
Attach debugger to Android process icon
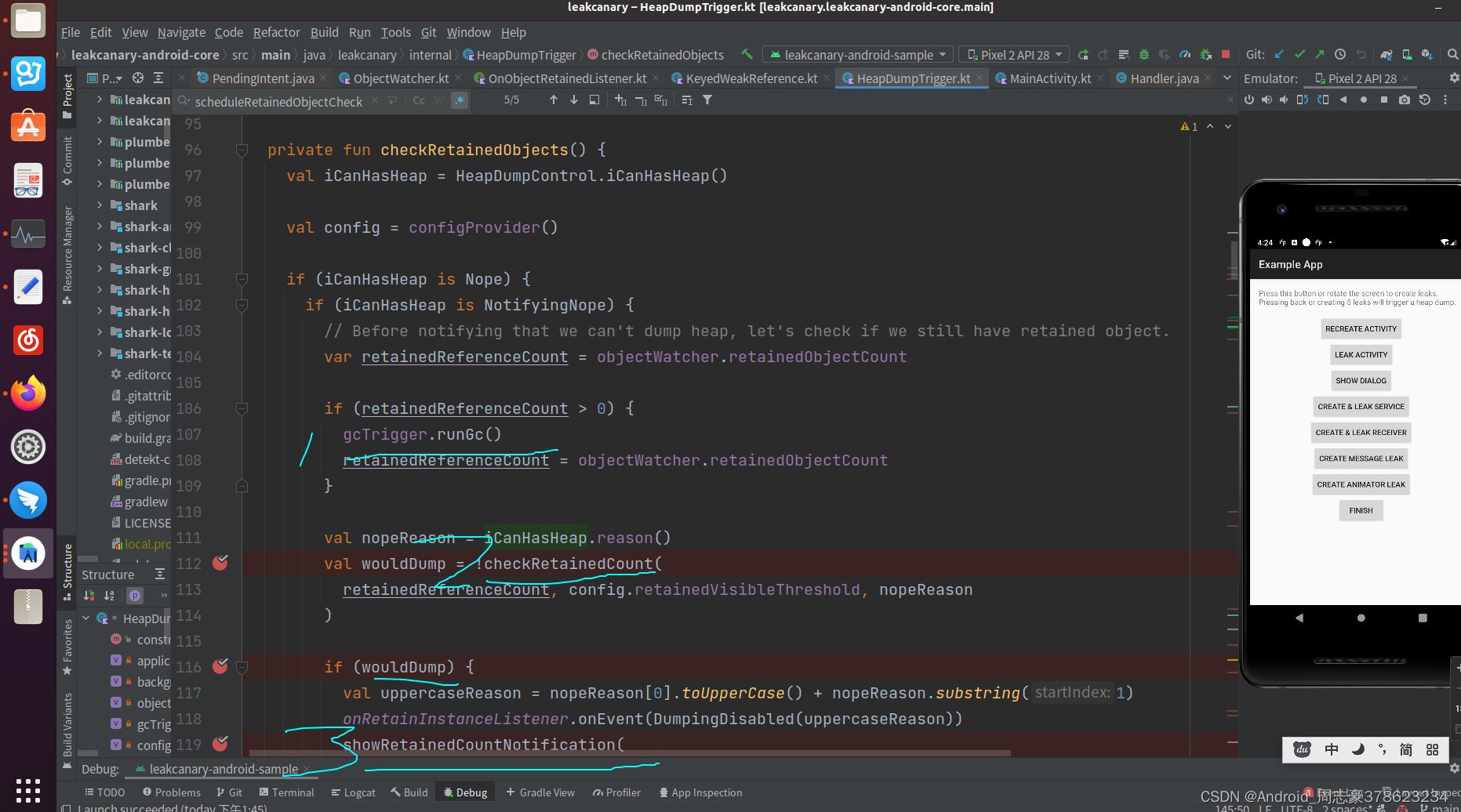1205,55
